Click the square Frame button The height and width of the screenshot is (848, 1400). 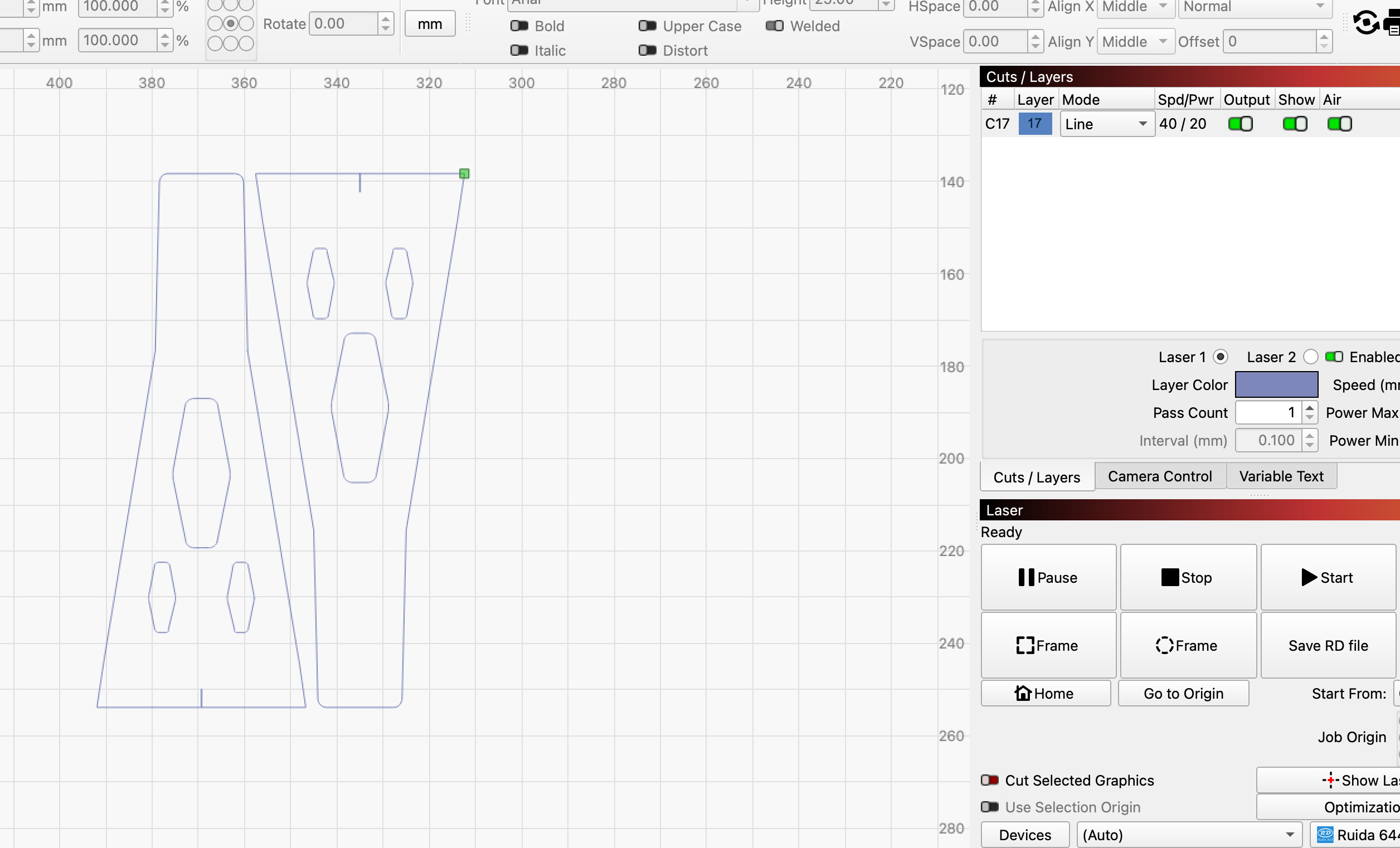click(1048, 645)
